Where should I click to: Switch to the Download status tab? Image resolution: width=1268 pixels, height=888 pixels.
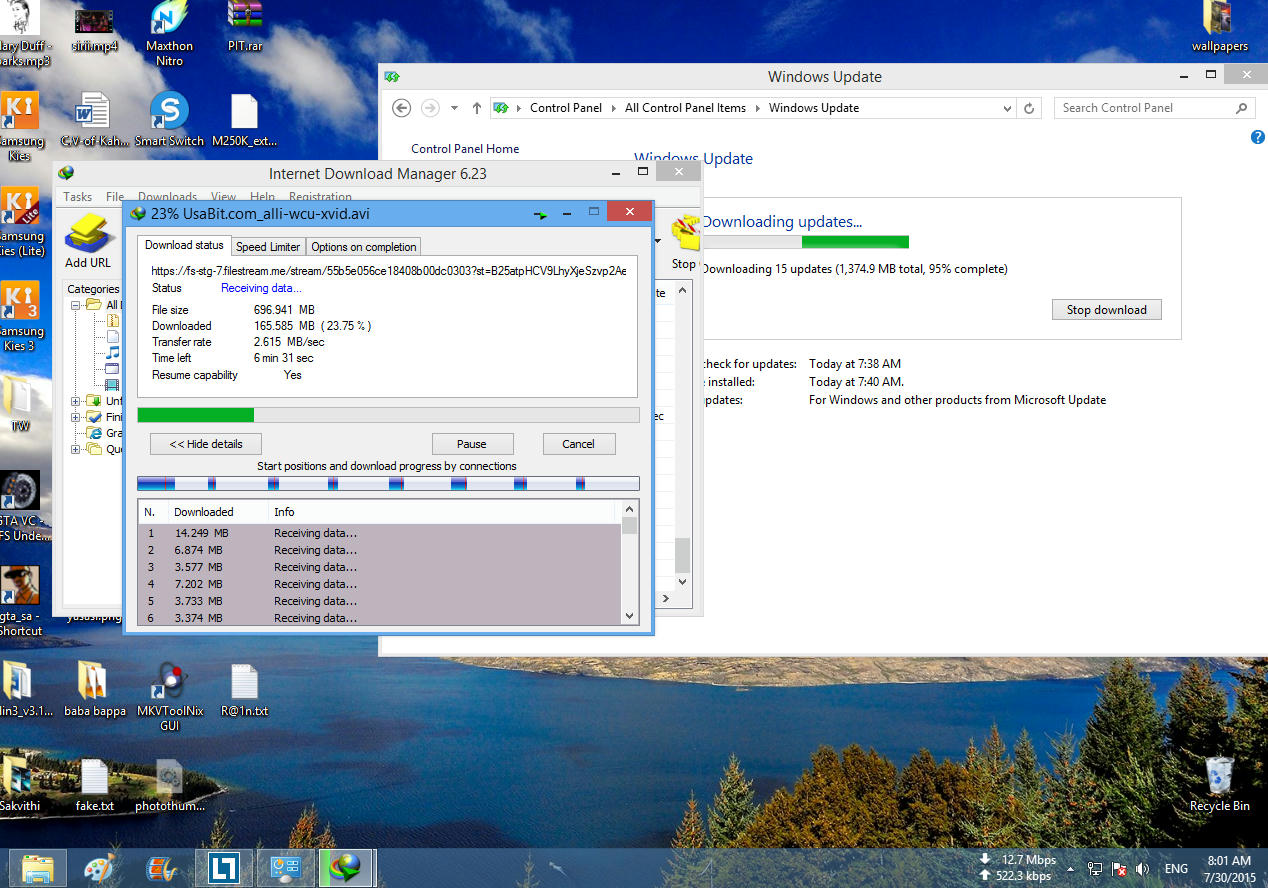pos(184,245)
